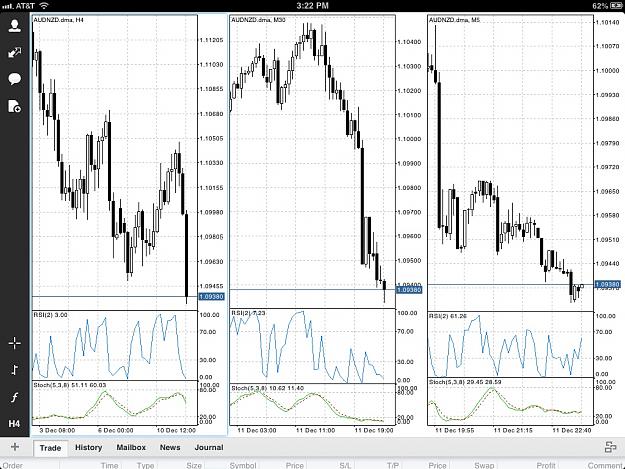Open the Mailbox tab
The height and width of the screenshot is (469, 625).
(x=131, y=447)
